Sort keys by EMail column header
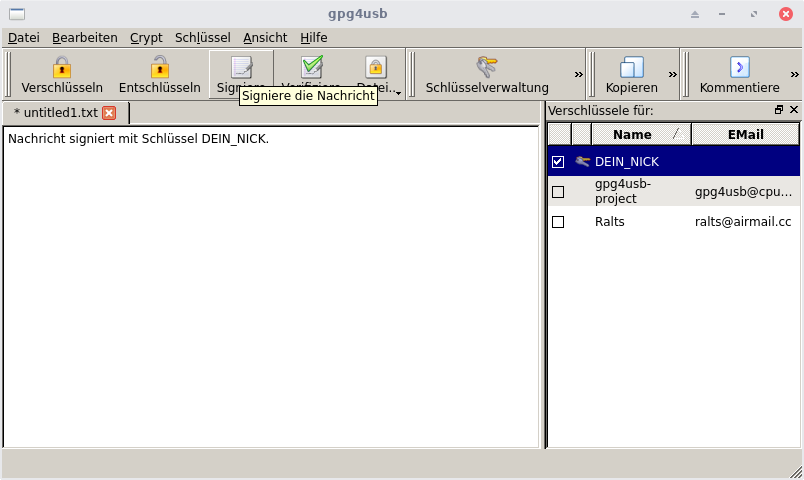804x480 pixels. (x=746, y=134)
